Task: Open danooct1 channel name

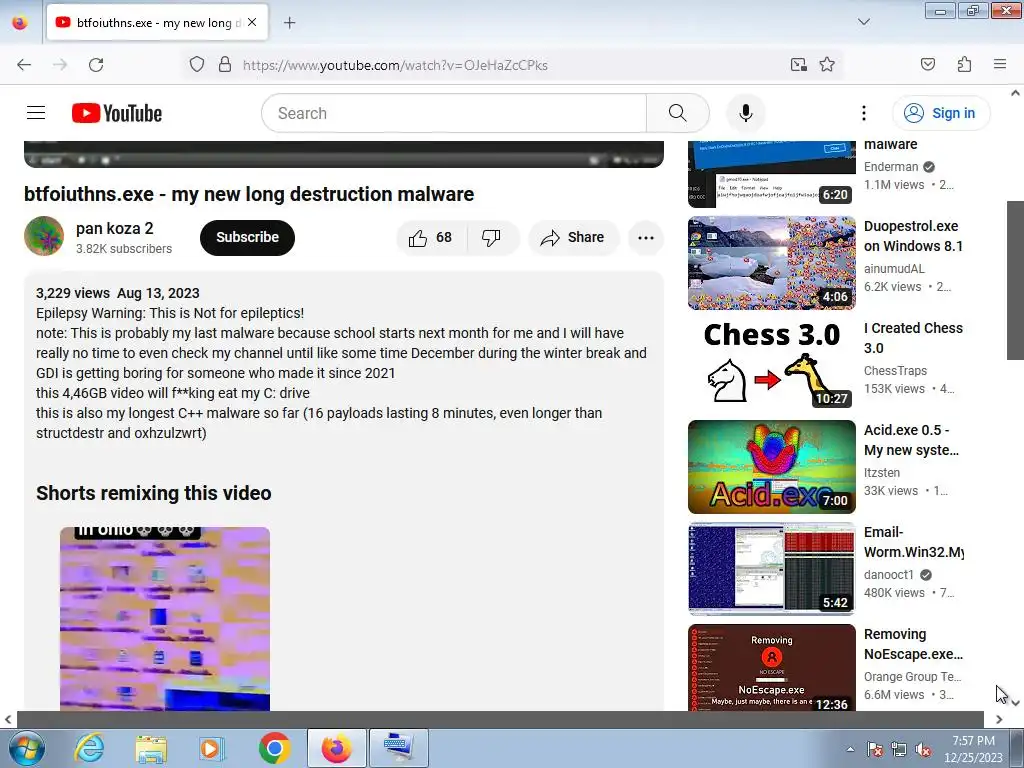Action: [x=888, y=575]
